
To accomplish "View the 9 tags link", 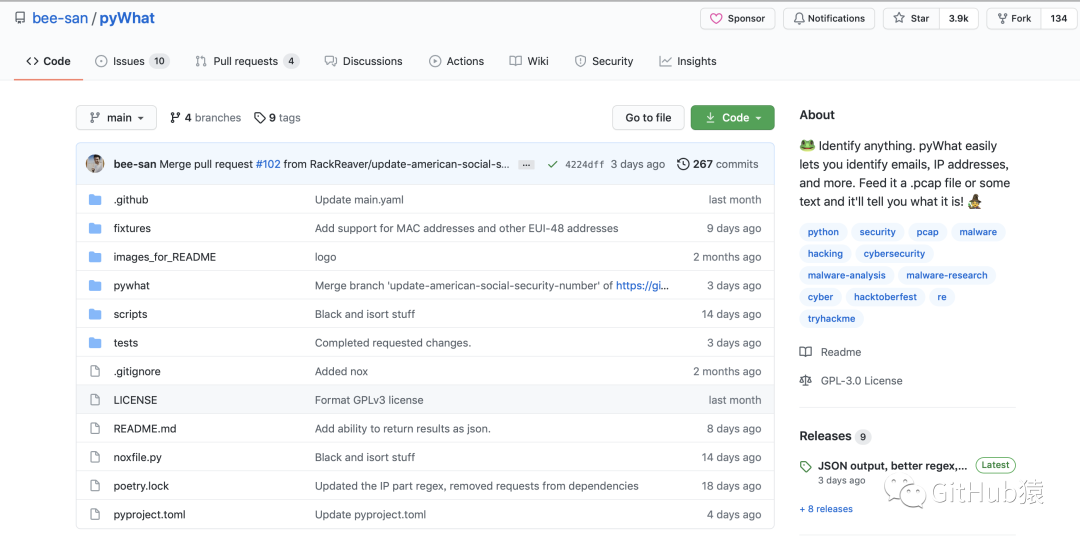I will (x=277, y=118).
